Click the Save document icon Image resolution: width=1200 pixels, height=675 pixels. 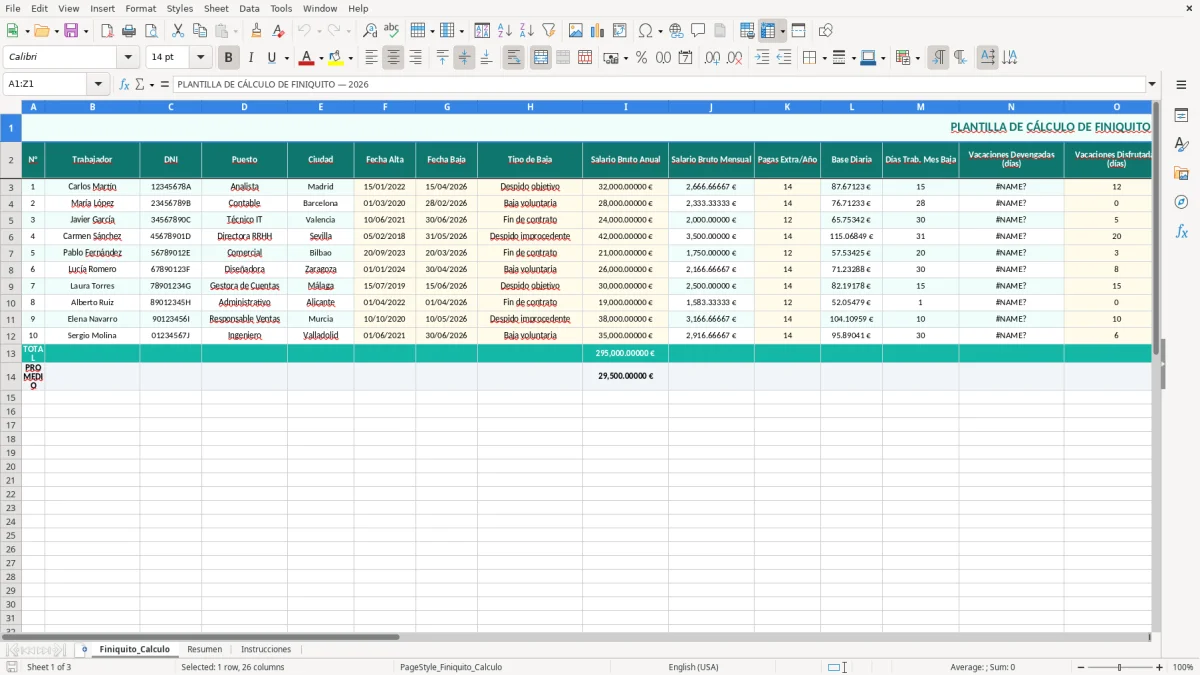point(71,31)
